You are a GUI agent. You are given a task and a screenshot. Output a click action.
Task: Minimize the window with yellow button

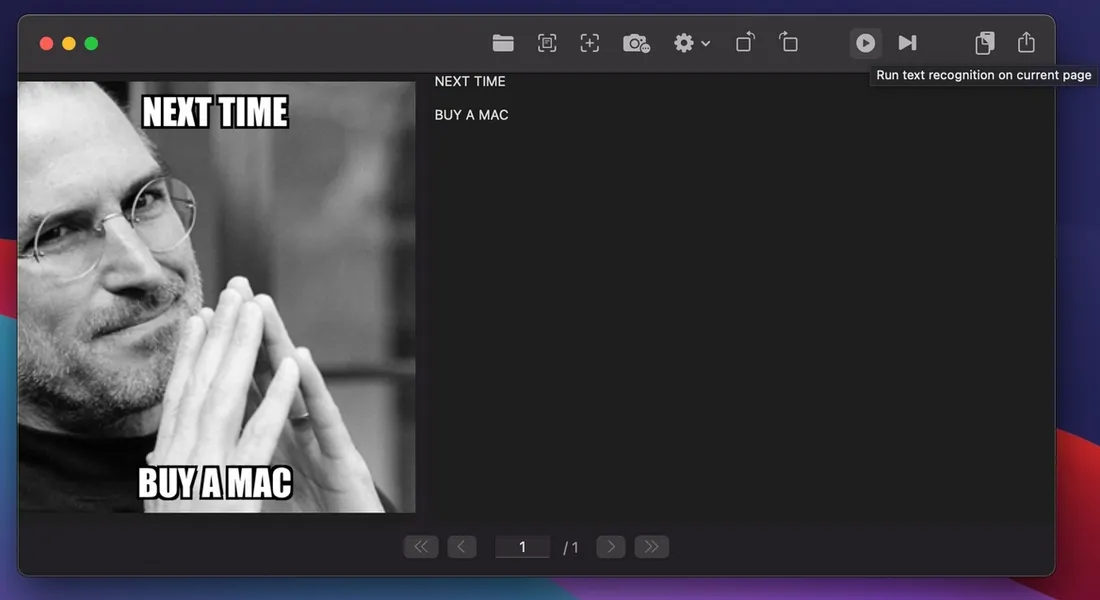point(69,44)
